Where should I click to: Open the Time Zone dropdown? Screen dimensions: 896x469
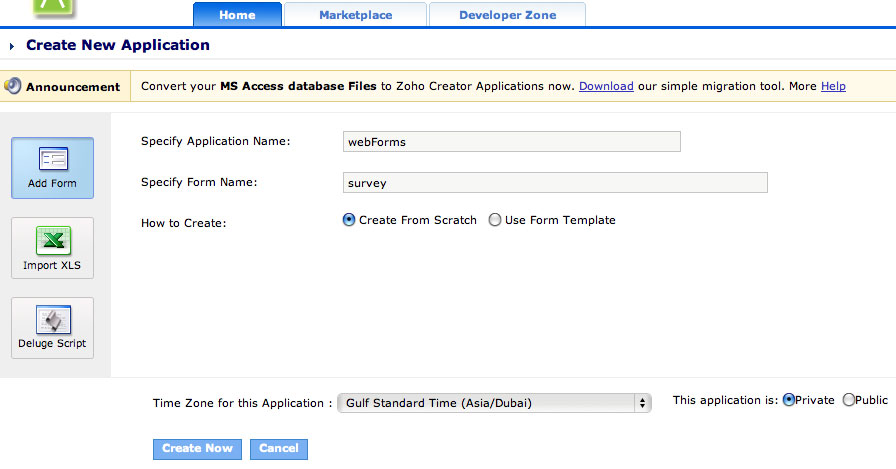tap(494, 403)
